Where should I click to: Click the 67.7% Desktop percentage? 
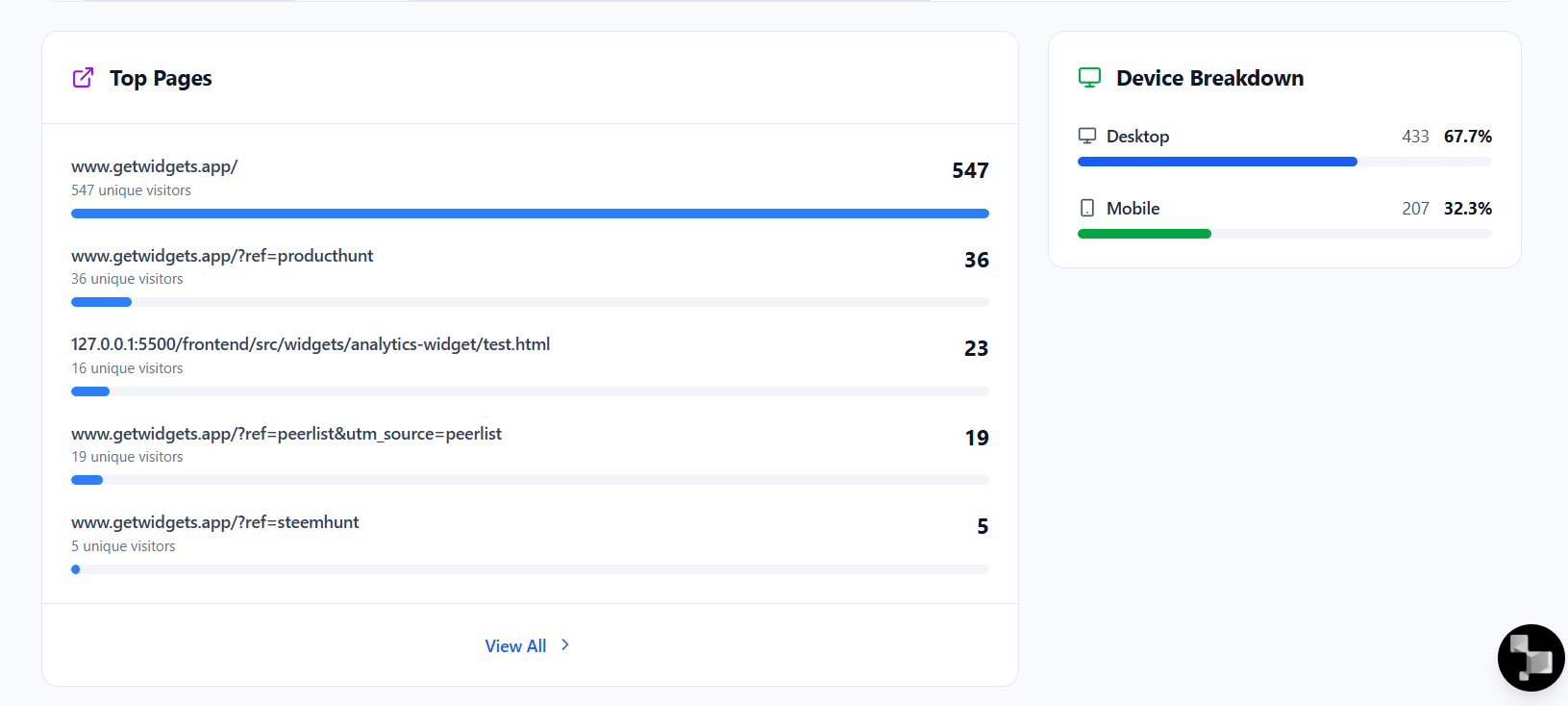tap(1467, 137)
